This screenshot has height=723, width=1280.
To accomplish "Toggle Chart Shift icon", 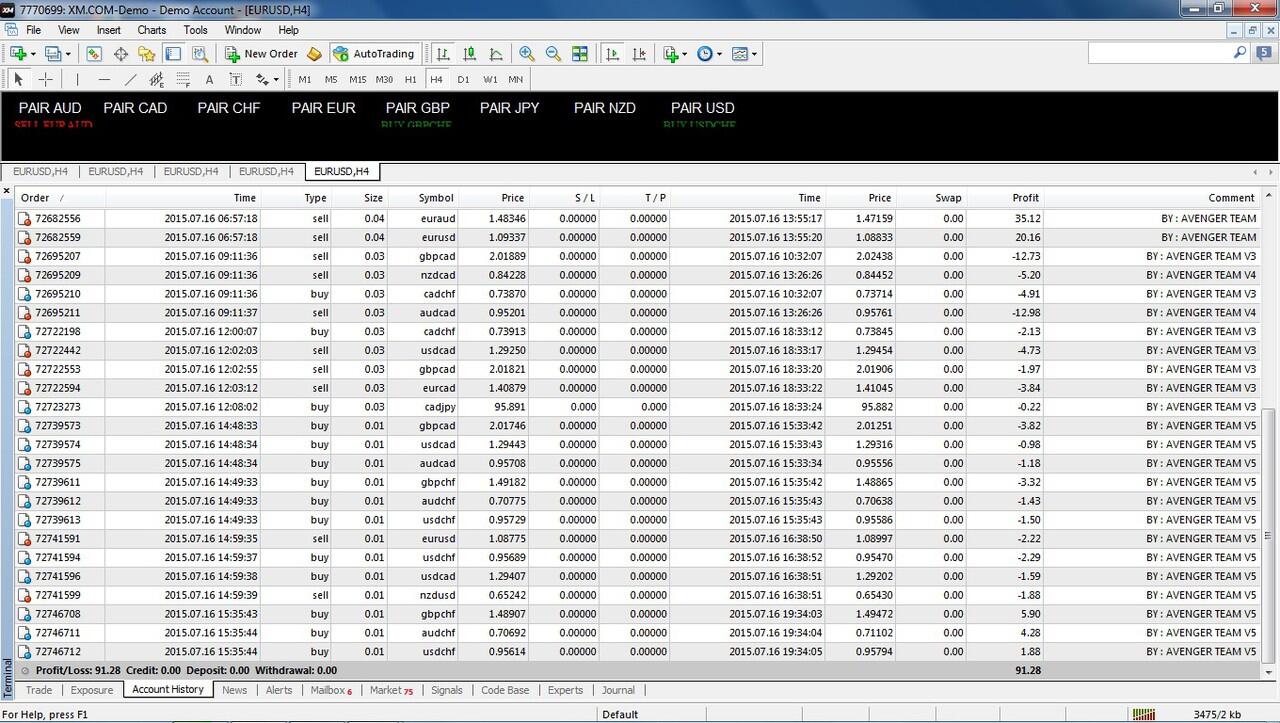I will [639, 54].
